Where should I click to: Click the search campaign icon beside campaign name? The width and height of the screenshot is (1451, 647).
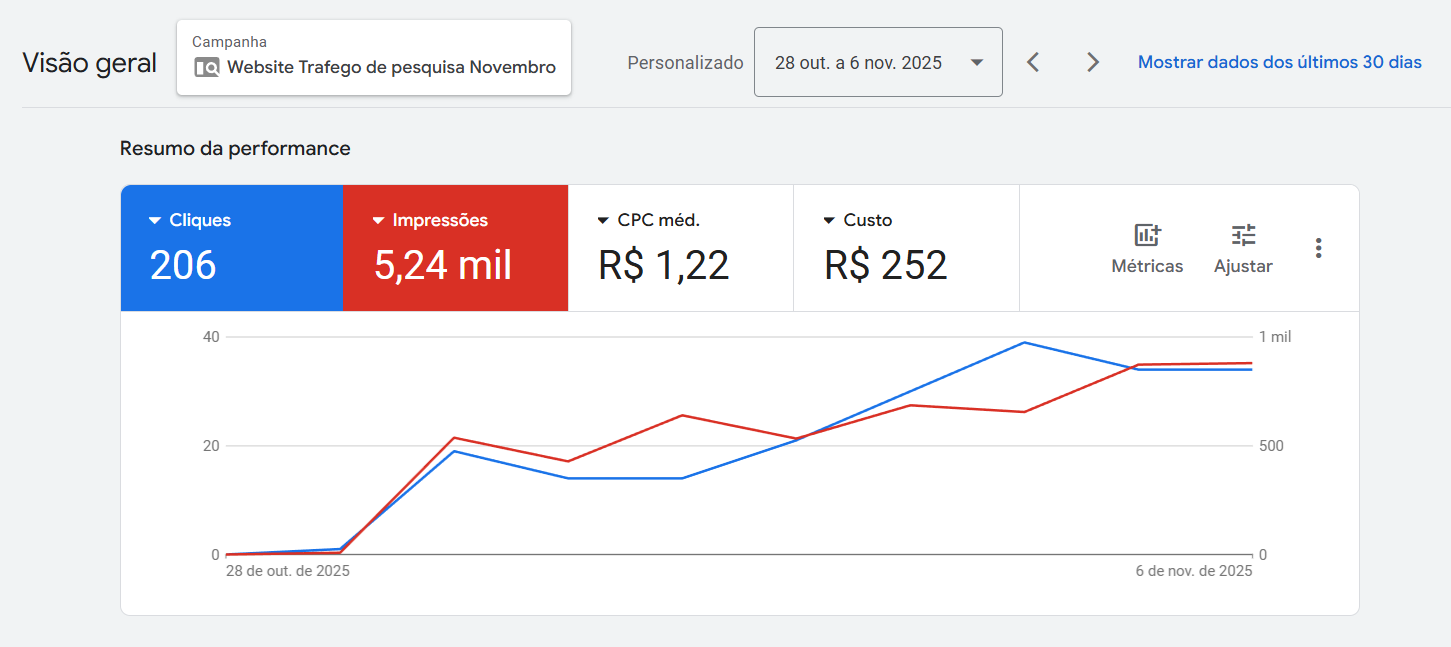point(206,68)
